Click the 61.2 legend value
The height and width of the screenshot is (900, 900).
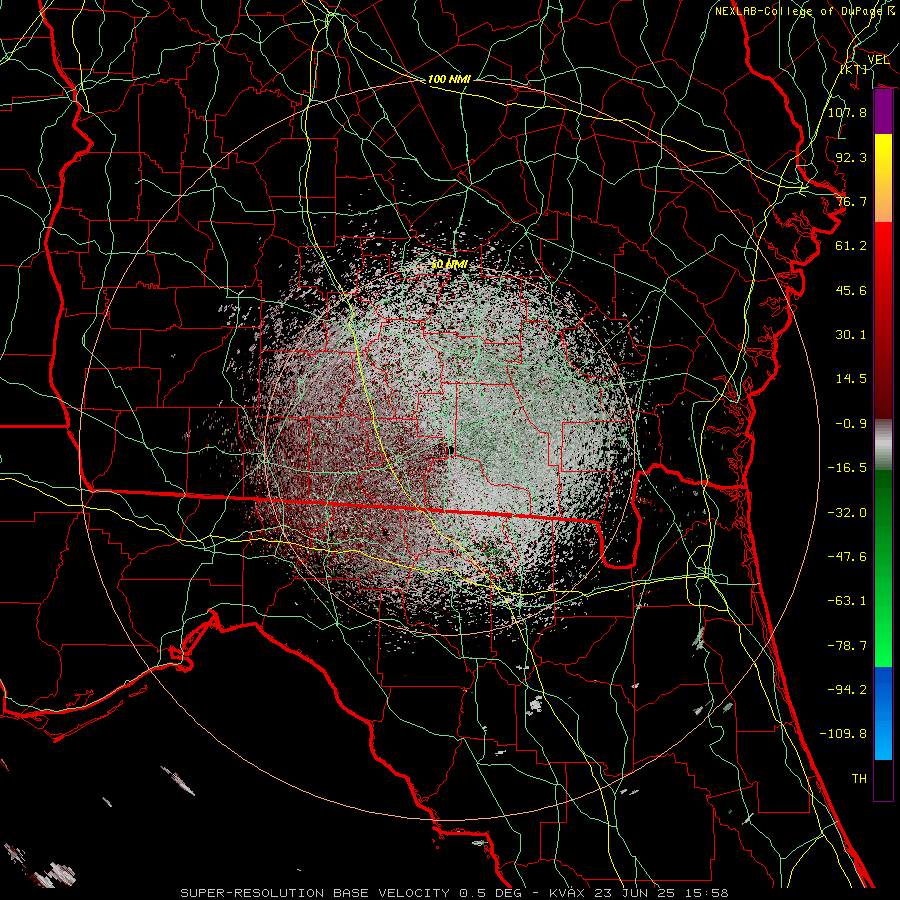(x=851, y=246)
